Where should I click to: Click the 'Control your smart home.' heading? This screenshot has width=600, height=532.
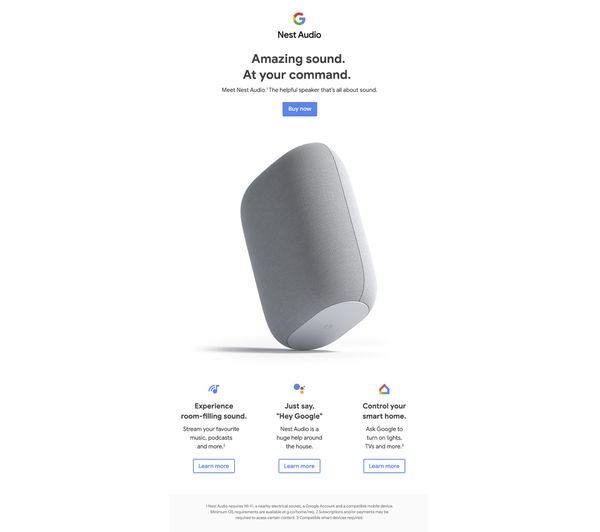coord(384,411)
